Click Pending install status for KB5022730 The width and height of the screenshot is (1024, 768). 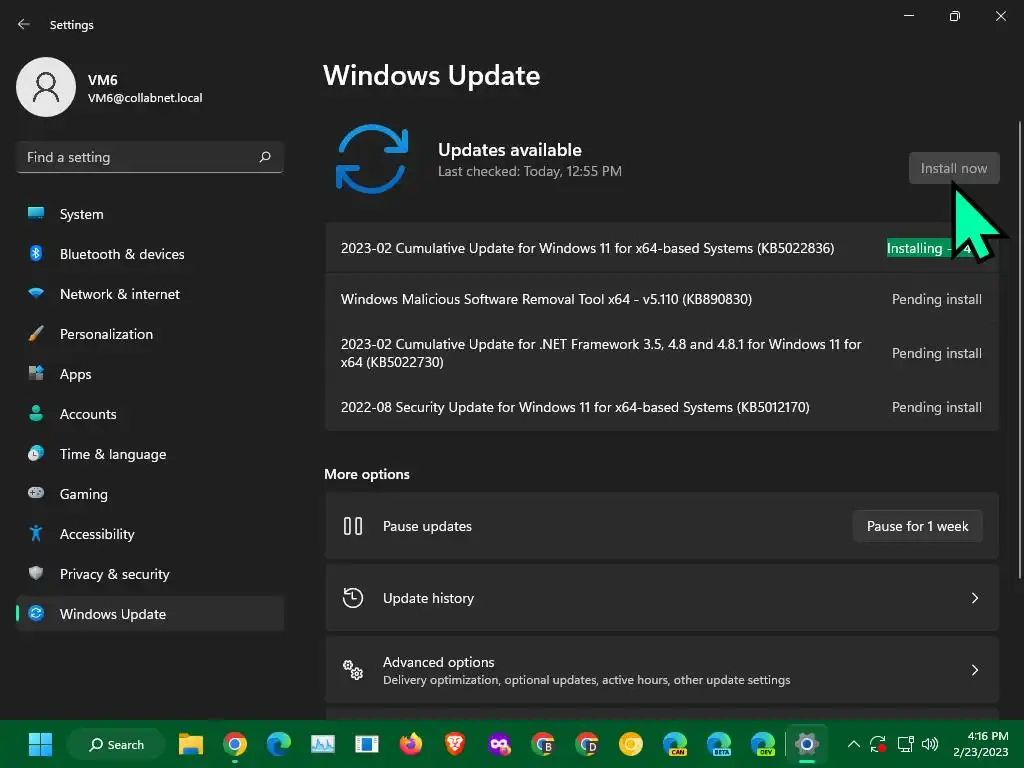[x=936, y=353]
